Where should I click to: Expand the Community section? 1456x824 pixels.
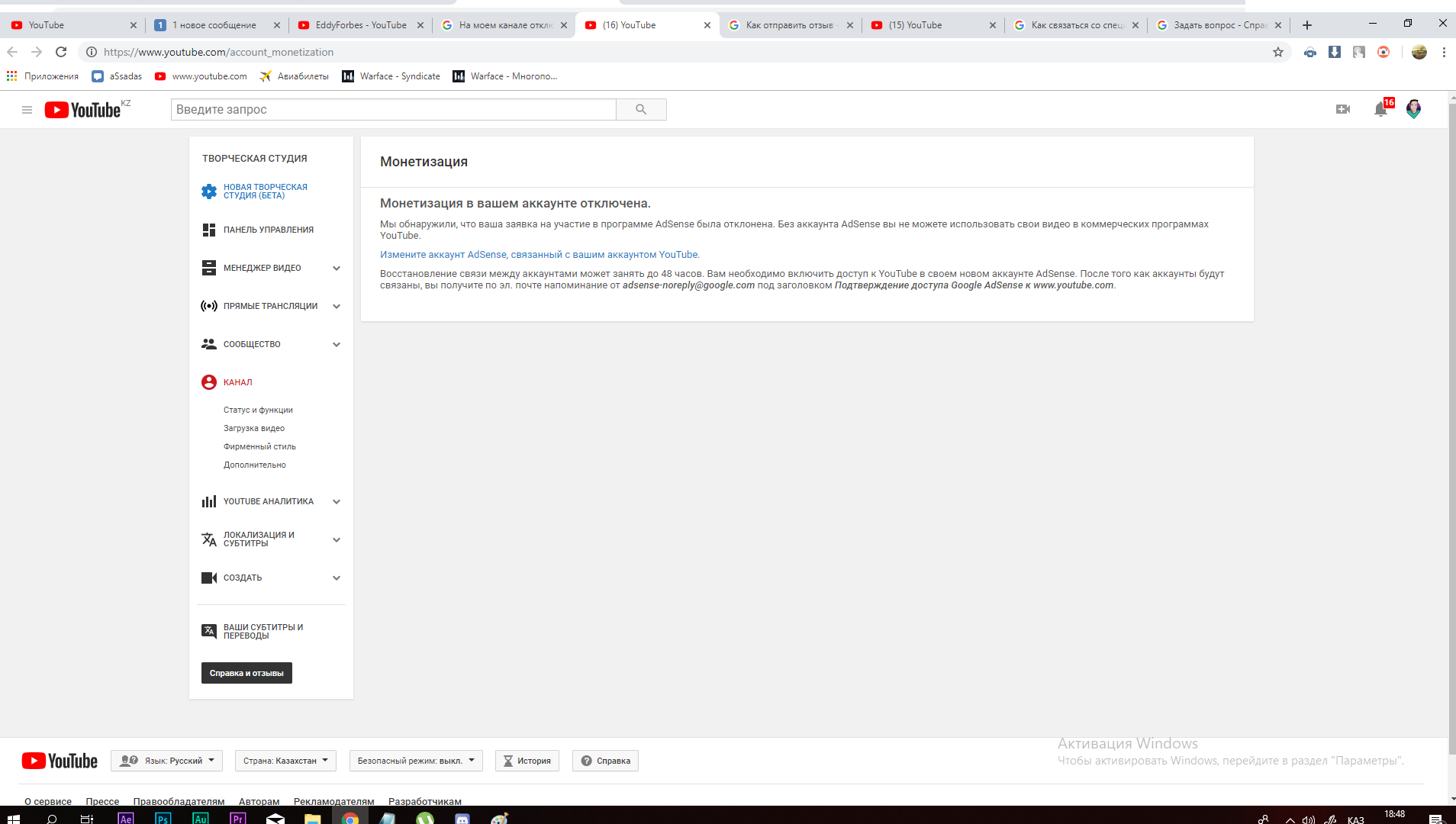337,344
